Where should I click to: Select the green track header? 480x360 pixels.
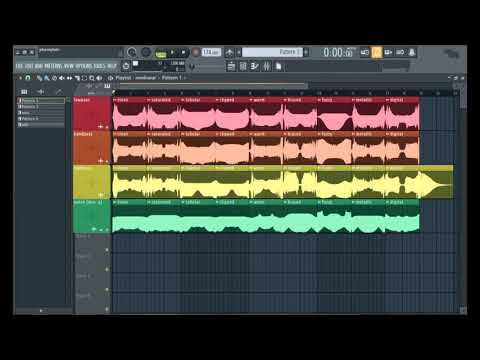coord(92,216)
